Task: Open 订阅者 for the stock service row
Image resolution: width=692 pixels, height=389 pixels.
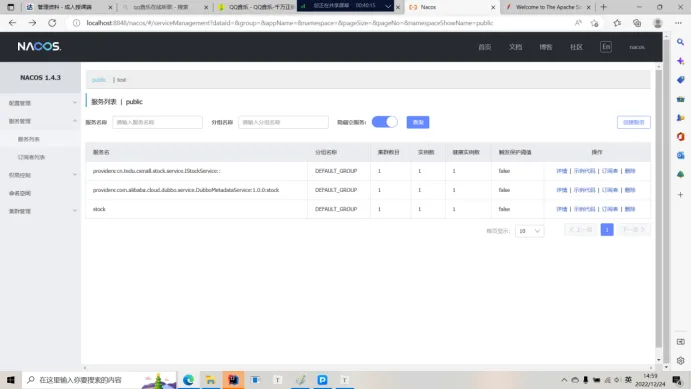Action: [x=610, y=209]
